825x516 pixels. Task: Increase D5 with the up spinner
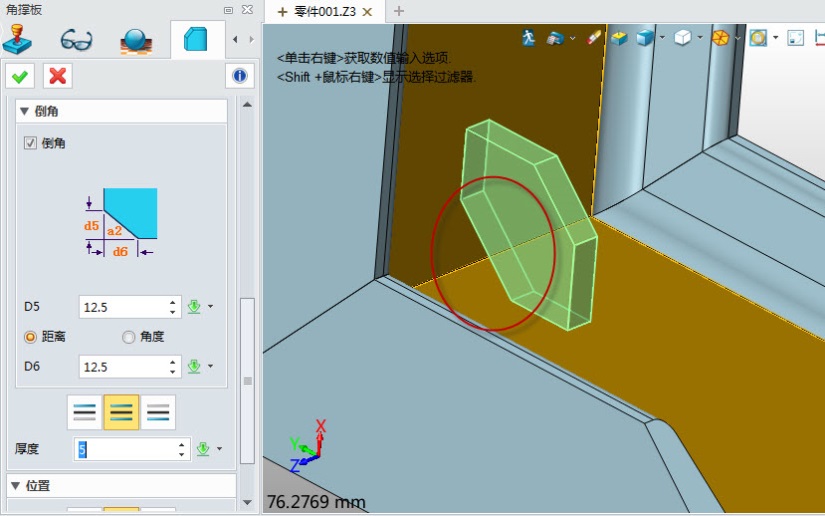(x=173, y=302)
